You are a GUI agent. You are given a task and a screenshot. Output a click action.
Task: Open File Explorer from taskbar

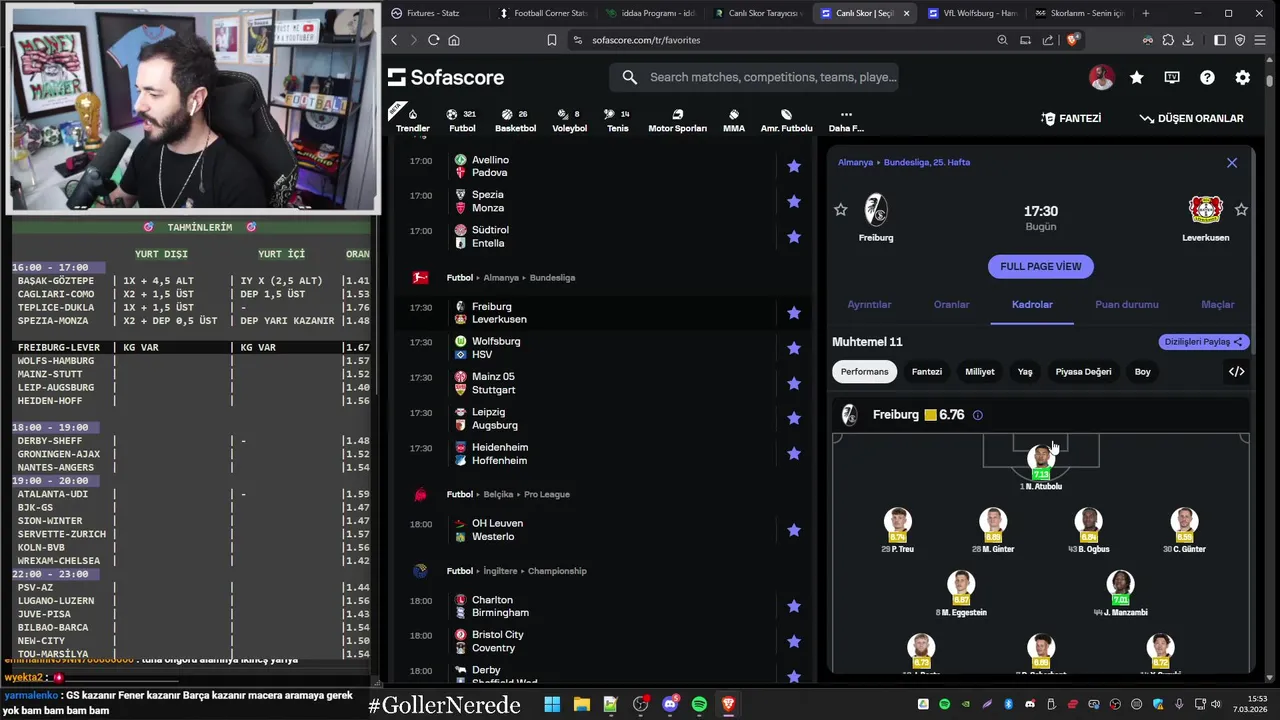pos(581,704)
